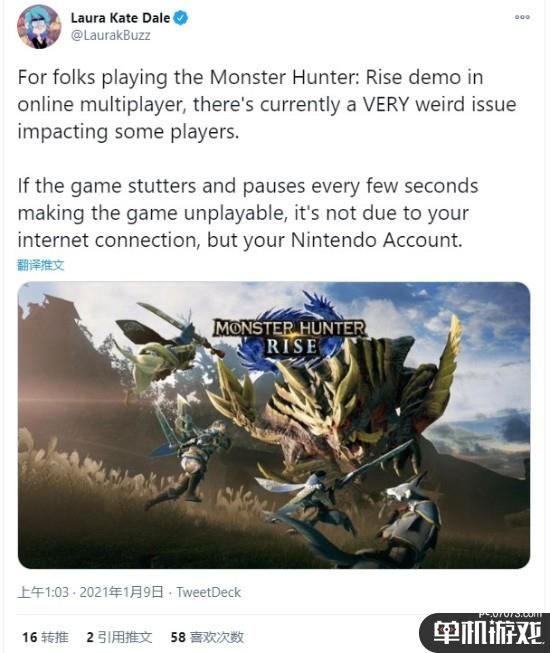Click the first paragraph mentioning Rise demo
The height and width of the screenshot is (653, 550).
point(266,105)
